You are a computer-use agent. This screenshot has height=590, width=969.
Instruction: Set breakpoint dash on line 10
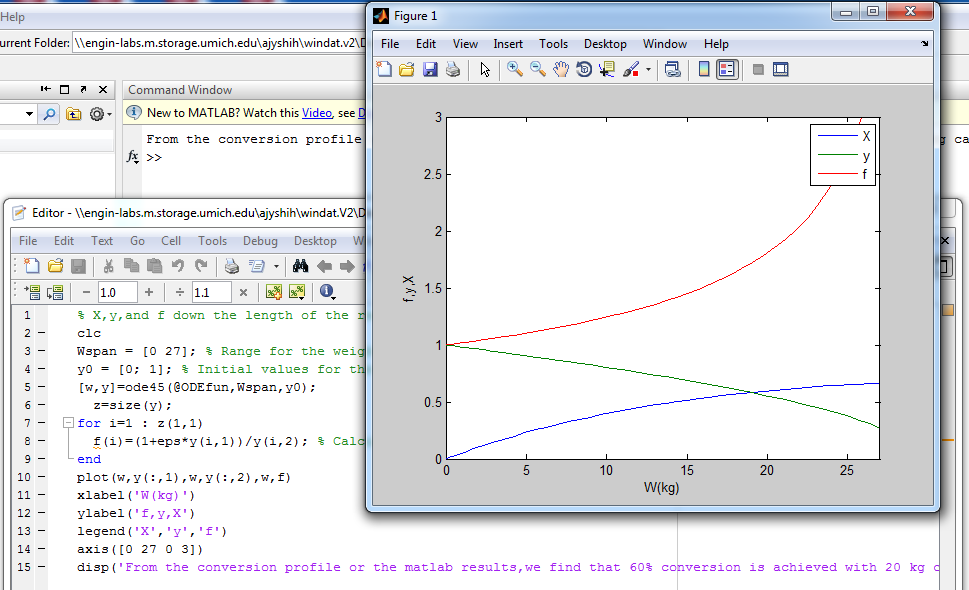tap(41, 477)
